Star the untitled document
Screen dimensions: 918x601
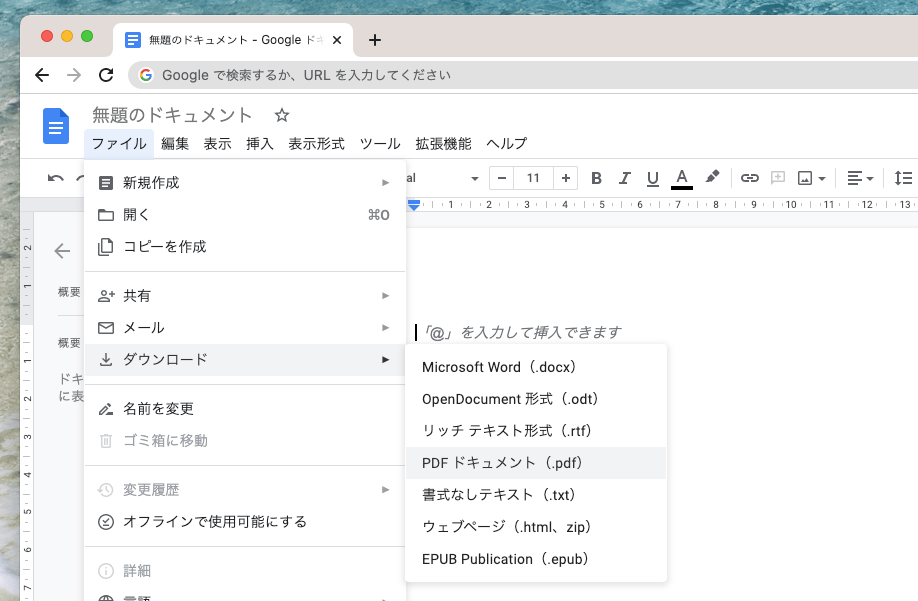pyautogui.click(x=282, y=115)
